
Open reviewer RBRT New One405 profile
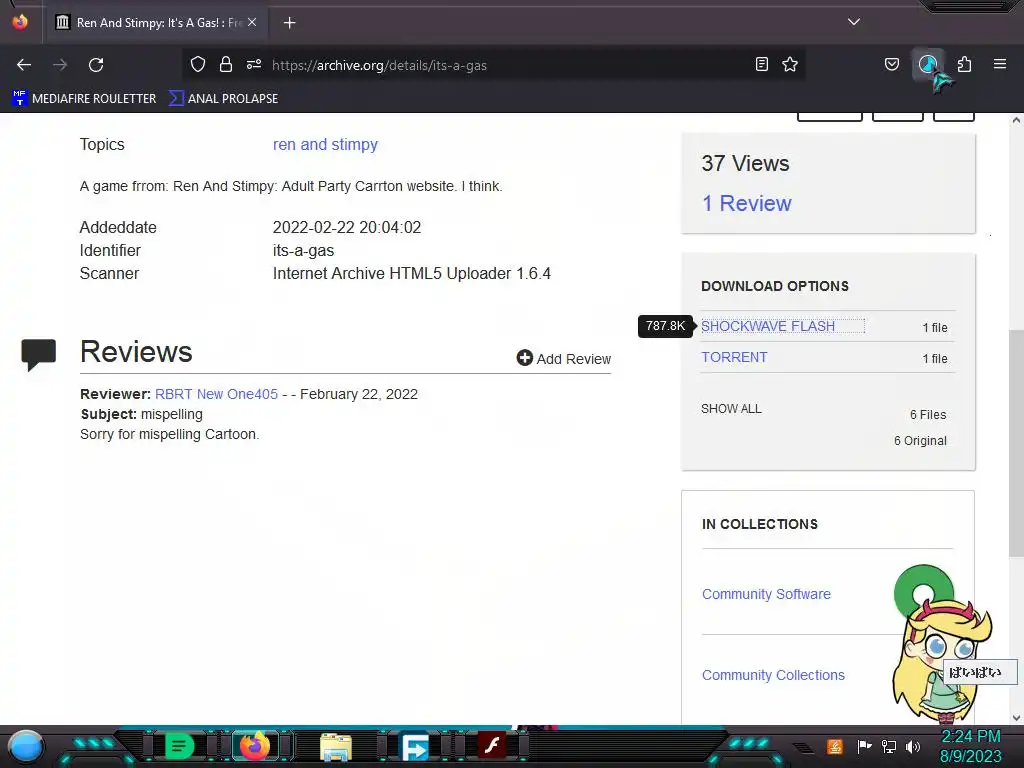pyautogui.click(x=216, y=394)
